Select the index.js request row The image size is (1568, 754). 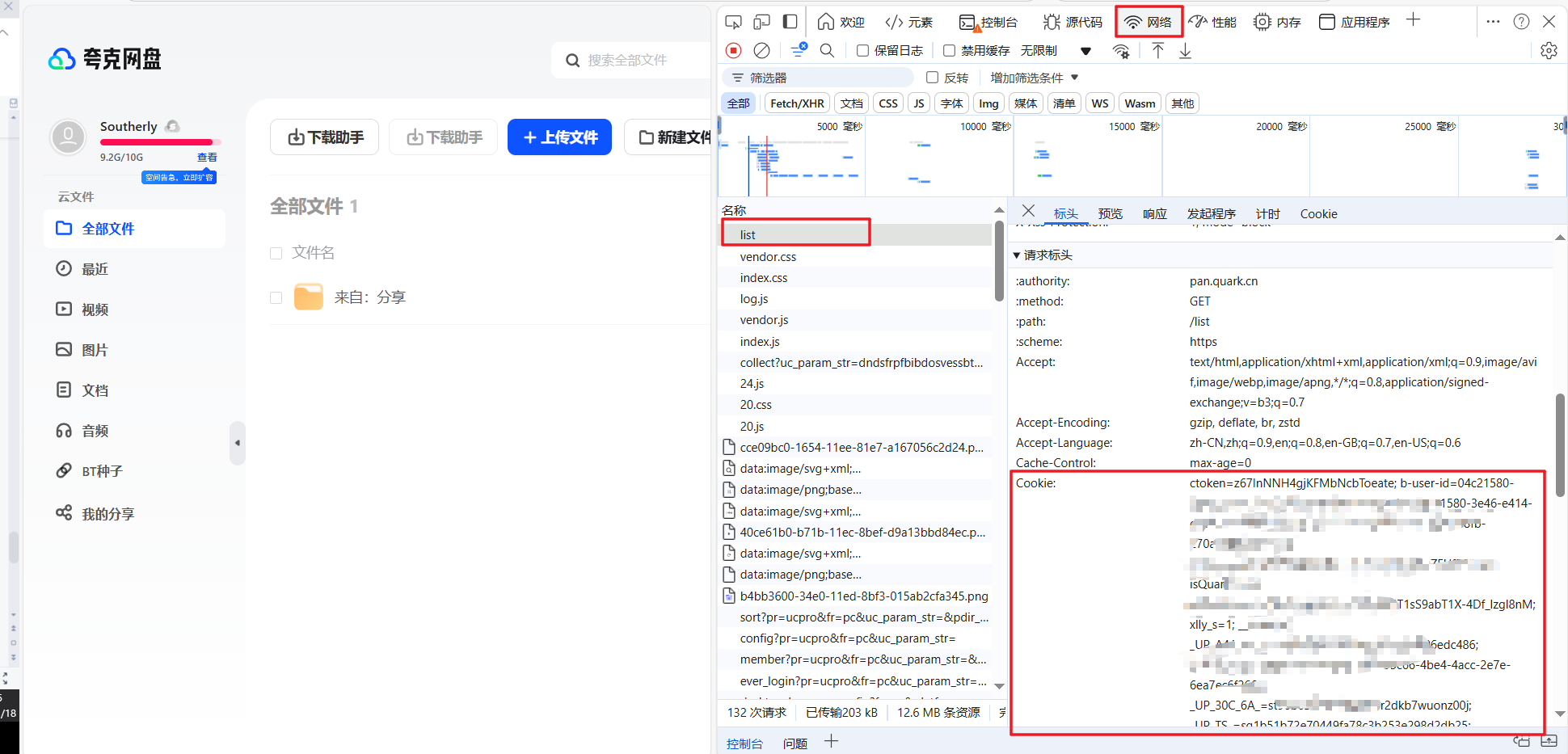click(x=855, y=342)
